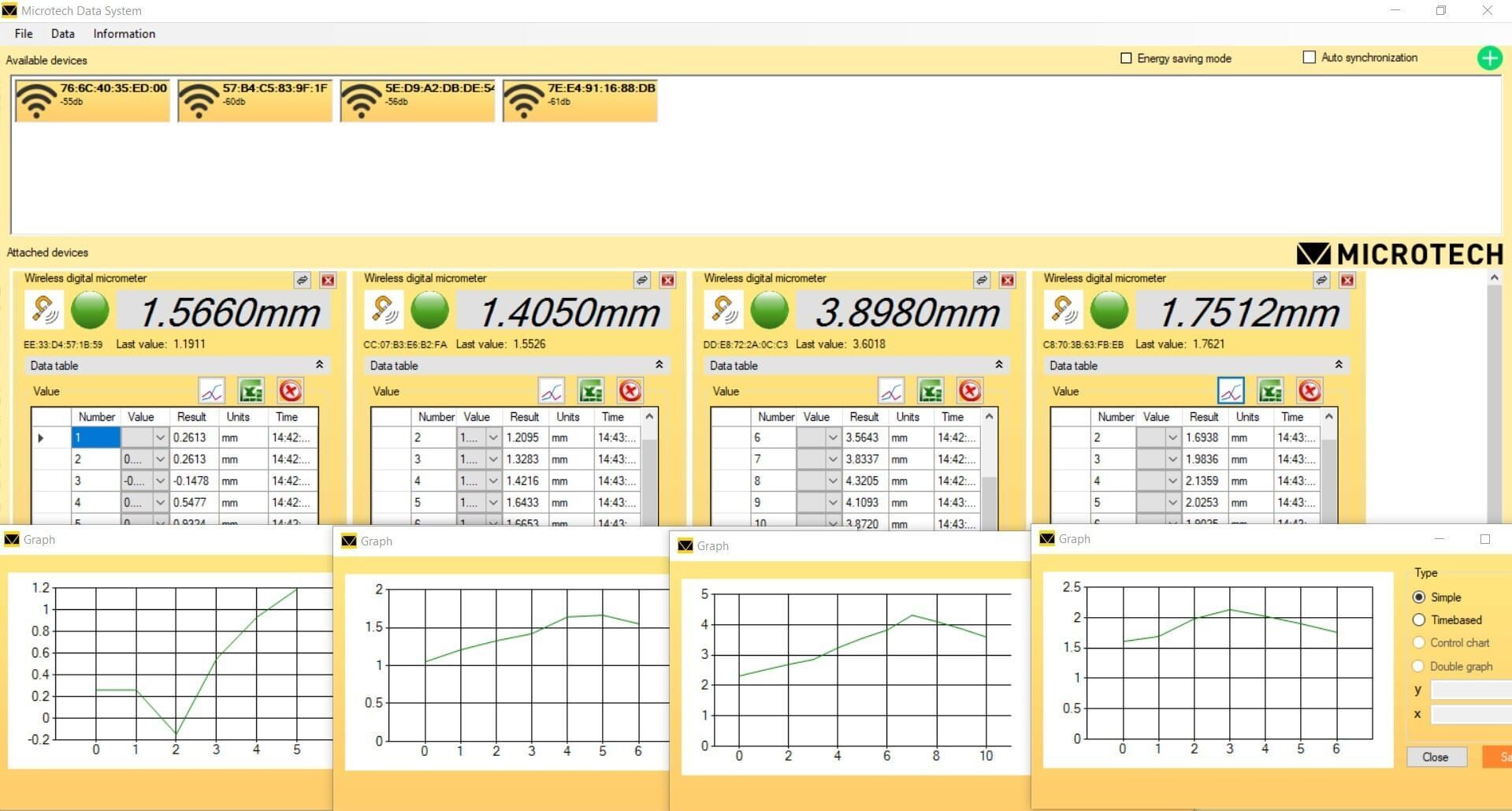Open Value dropdown in row with result 1.2095
This screenshot has height=811, width=1512.
tap(493, 437)
